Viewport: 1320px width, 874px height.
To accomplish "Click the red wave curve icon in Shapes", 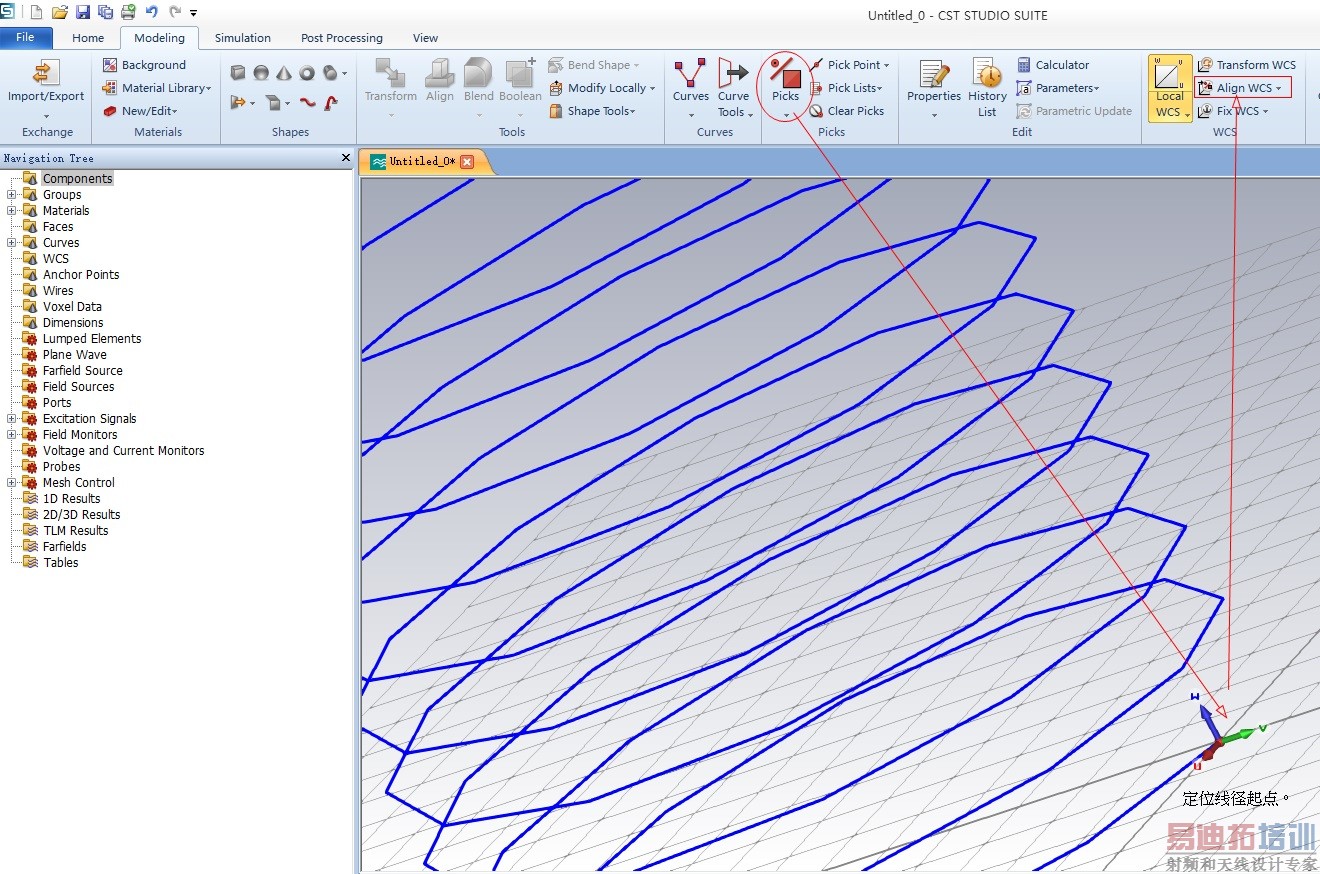I will click(x=308, y=102).
